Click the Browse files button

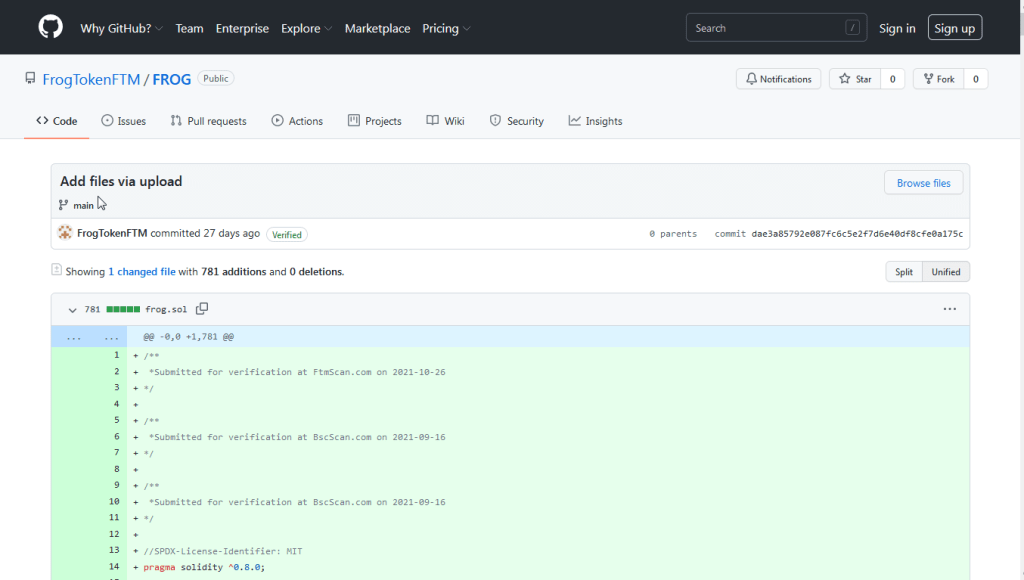tap(923, 183)
